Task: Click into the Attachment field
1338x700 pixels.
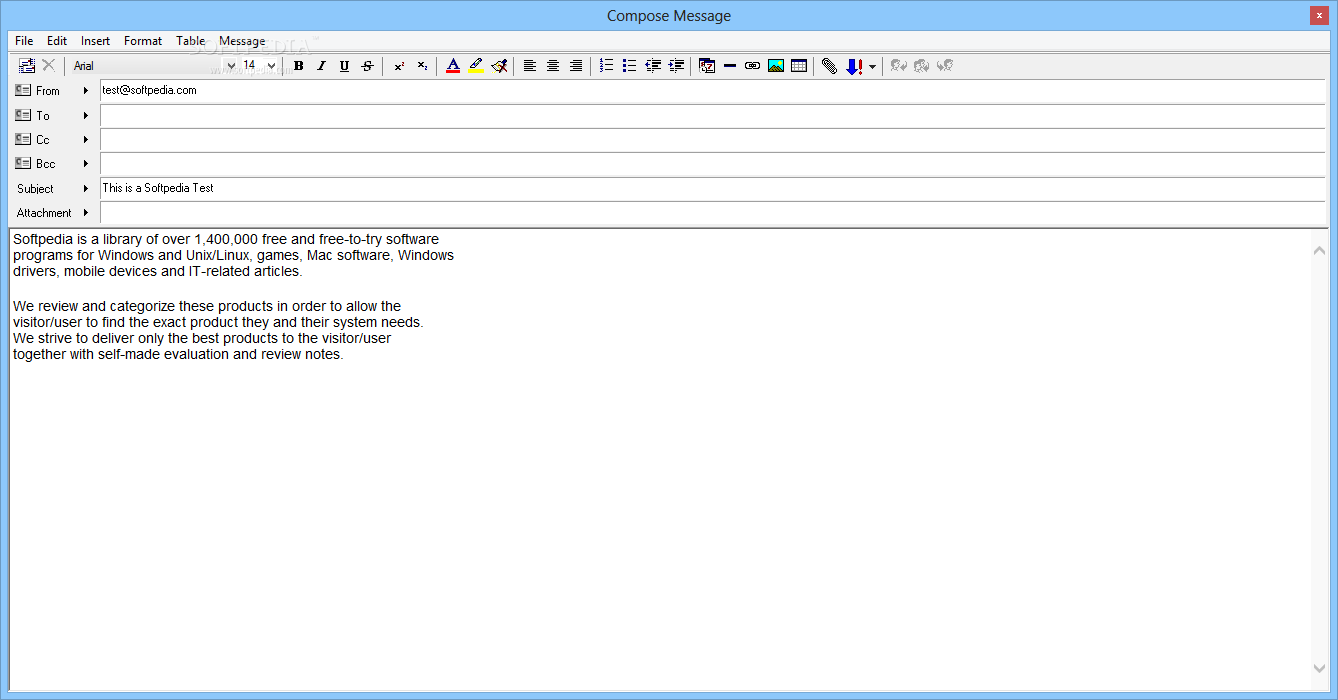Action: click(x=712, y=212)
